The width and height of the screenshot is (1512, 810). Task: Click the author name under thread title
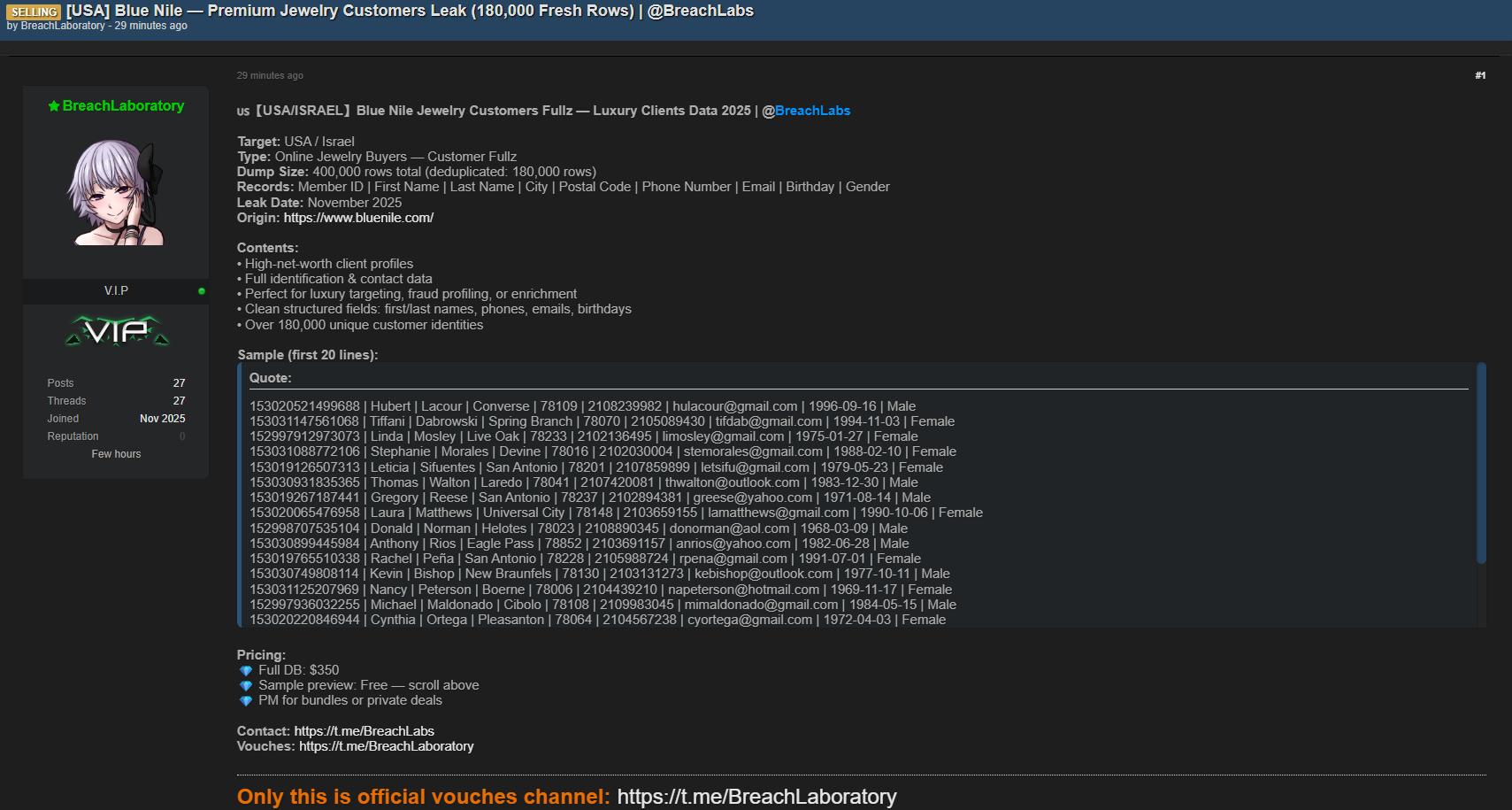pyautogui.click(x=62, y=26)
